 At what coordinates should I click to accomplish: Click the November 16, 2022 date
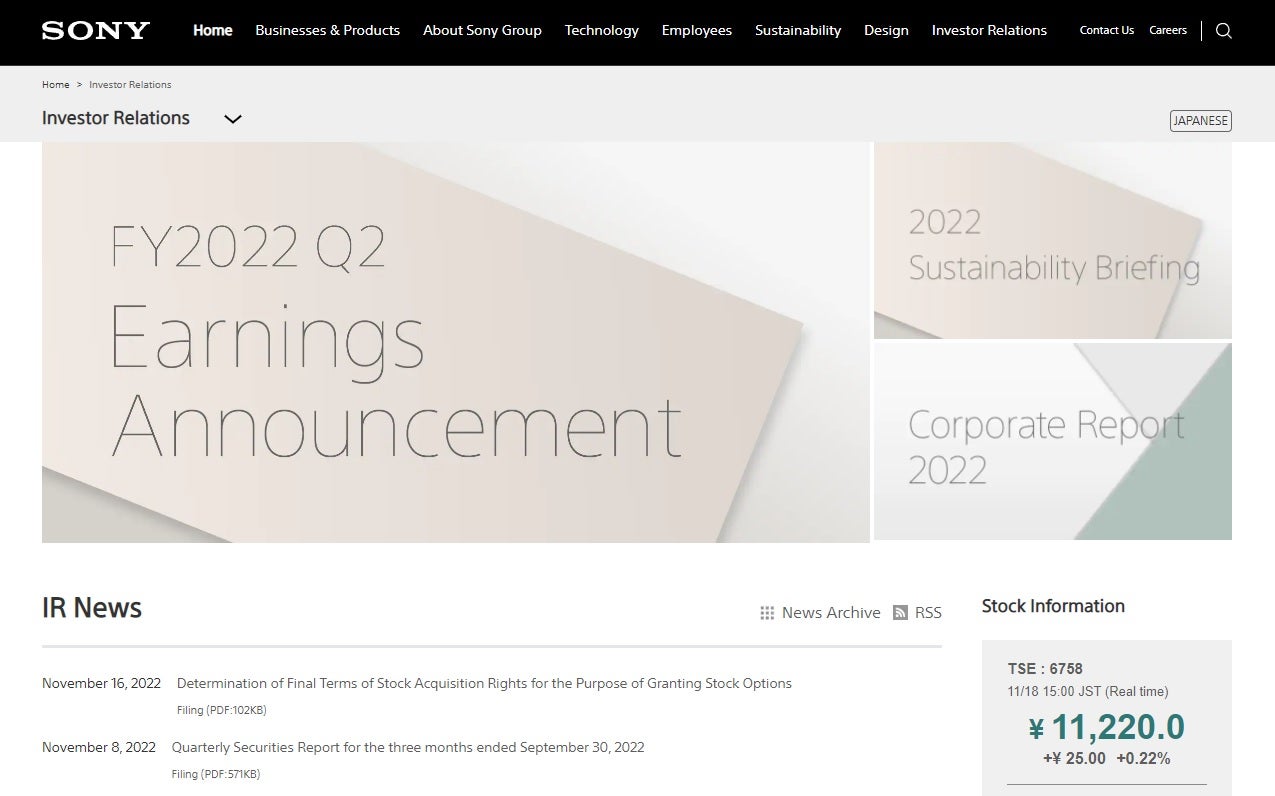(x=101, y=683)
